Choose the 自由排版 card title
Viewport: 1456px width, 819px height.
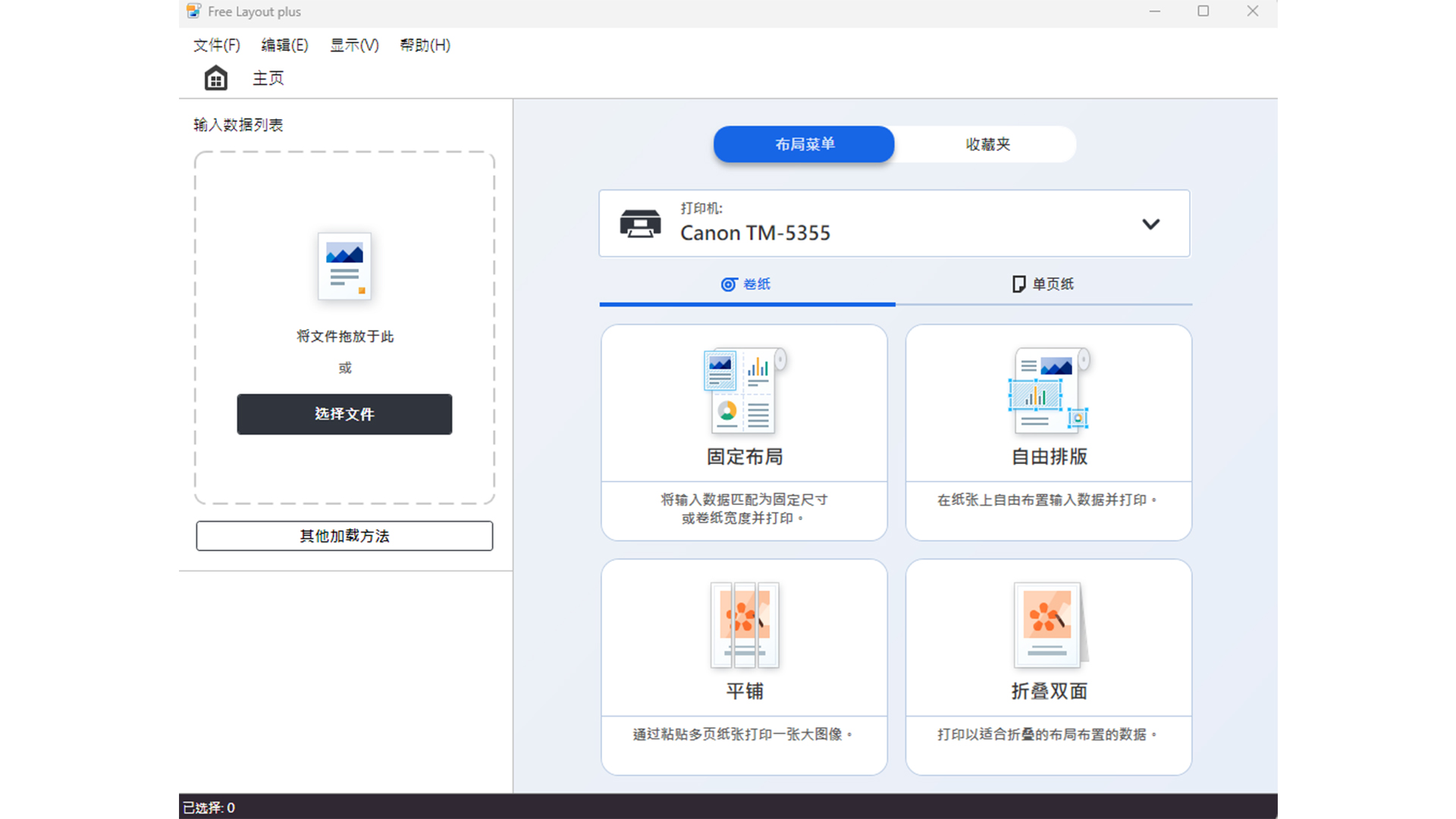click(x=1050, y=457)
